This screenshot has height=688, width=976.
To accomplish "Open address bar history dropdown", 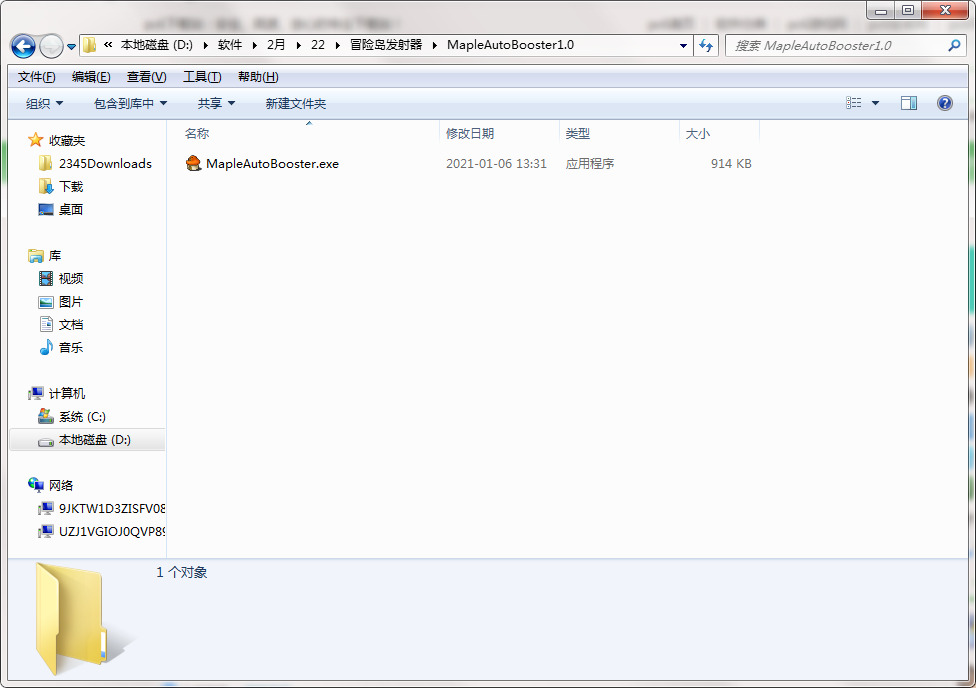I will click(683, 45).
